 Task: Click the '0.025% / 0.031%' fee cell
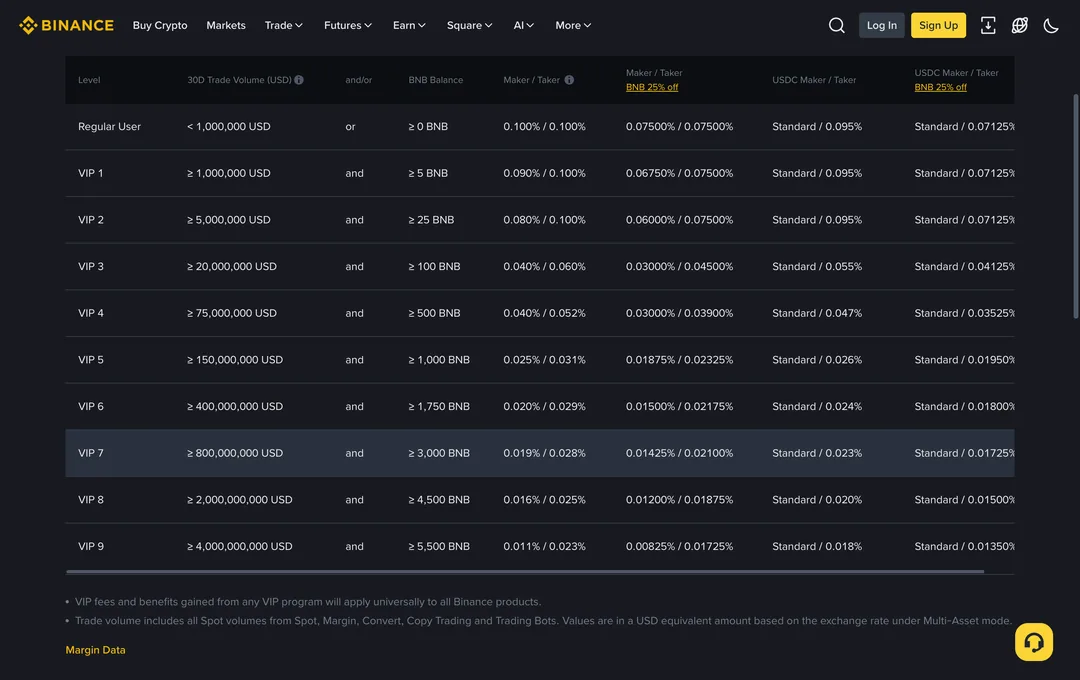click(x=544, y=360)
